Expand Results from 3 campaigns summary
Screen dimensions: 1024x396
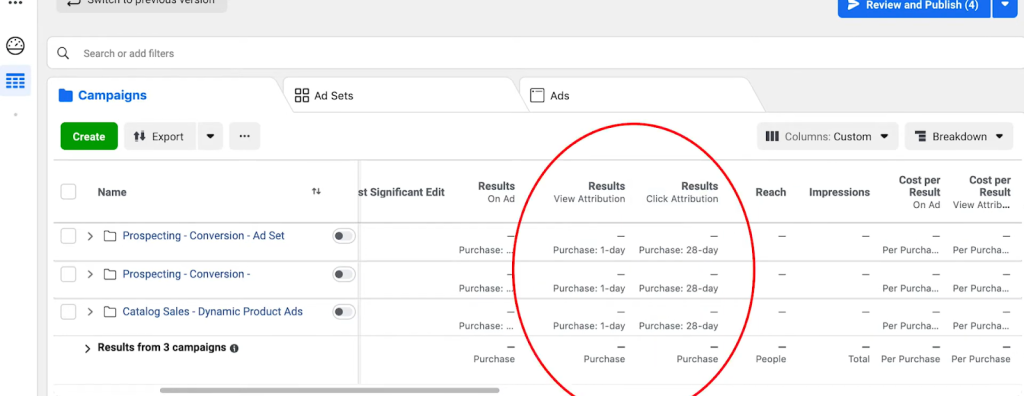click(88, 349)
